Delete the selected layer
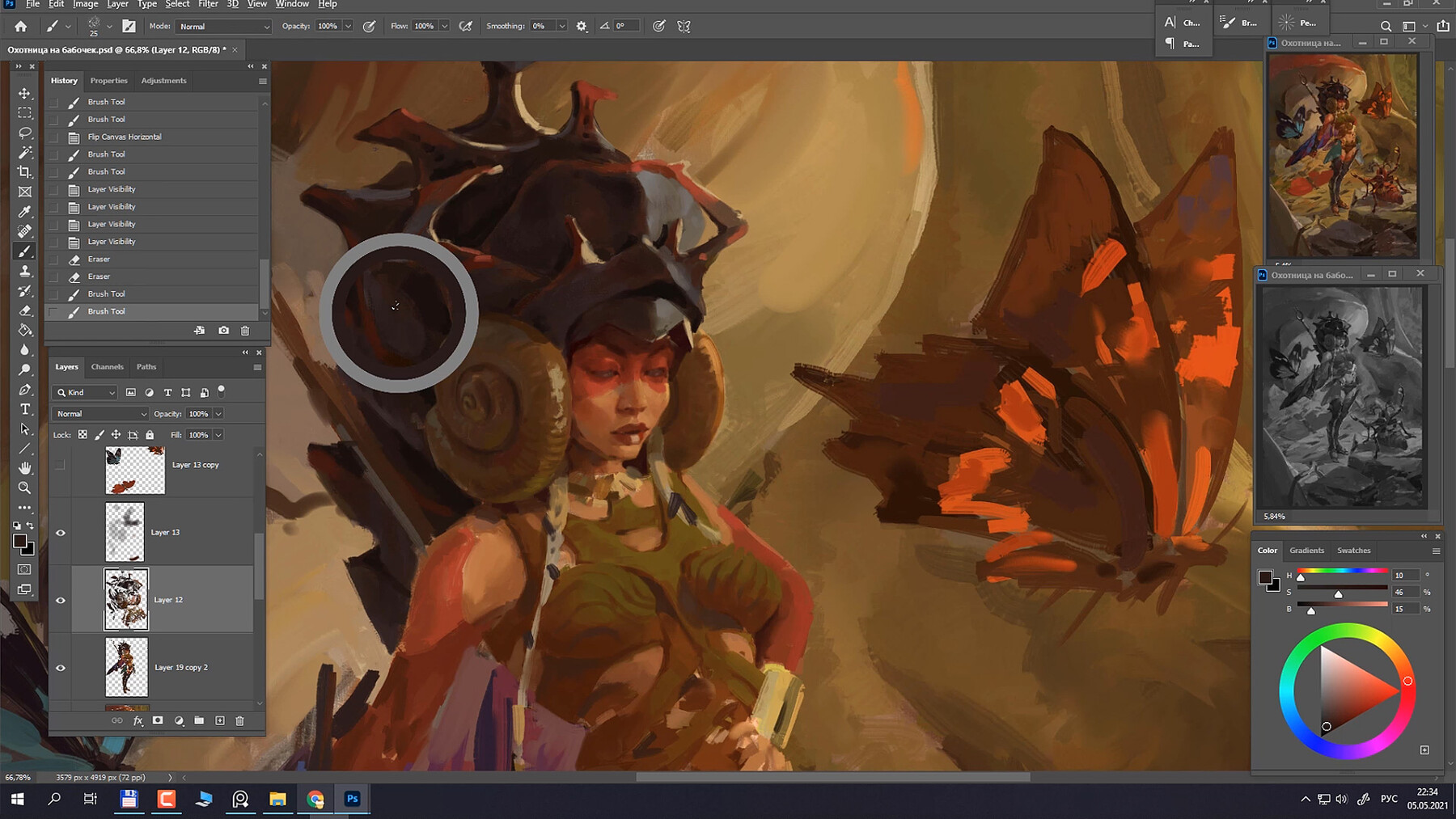The width and height of the screenshot is (1456, 819). 239,720
